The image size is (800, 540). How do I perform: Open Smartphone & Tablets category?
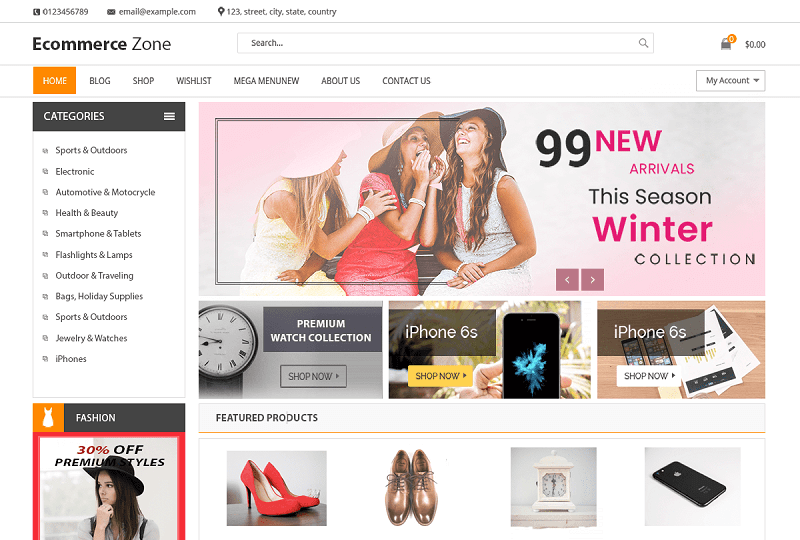[98, 234]
